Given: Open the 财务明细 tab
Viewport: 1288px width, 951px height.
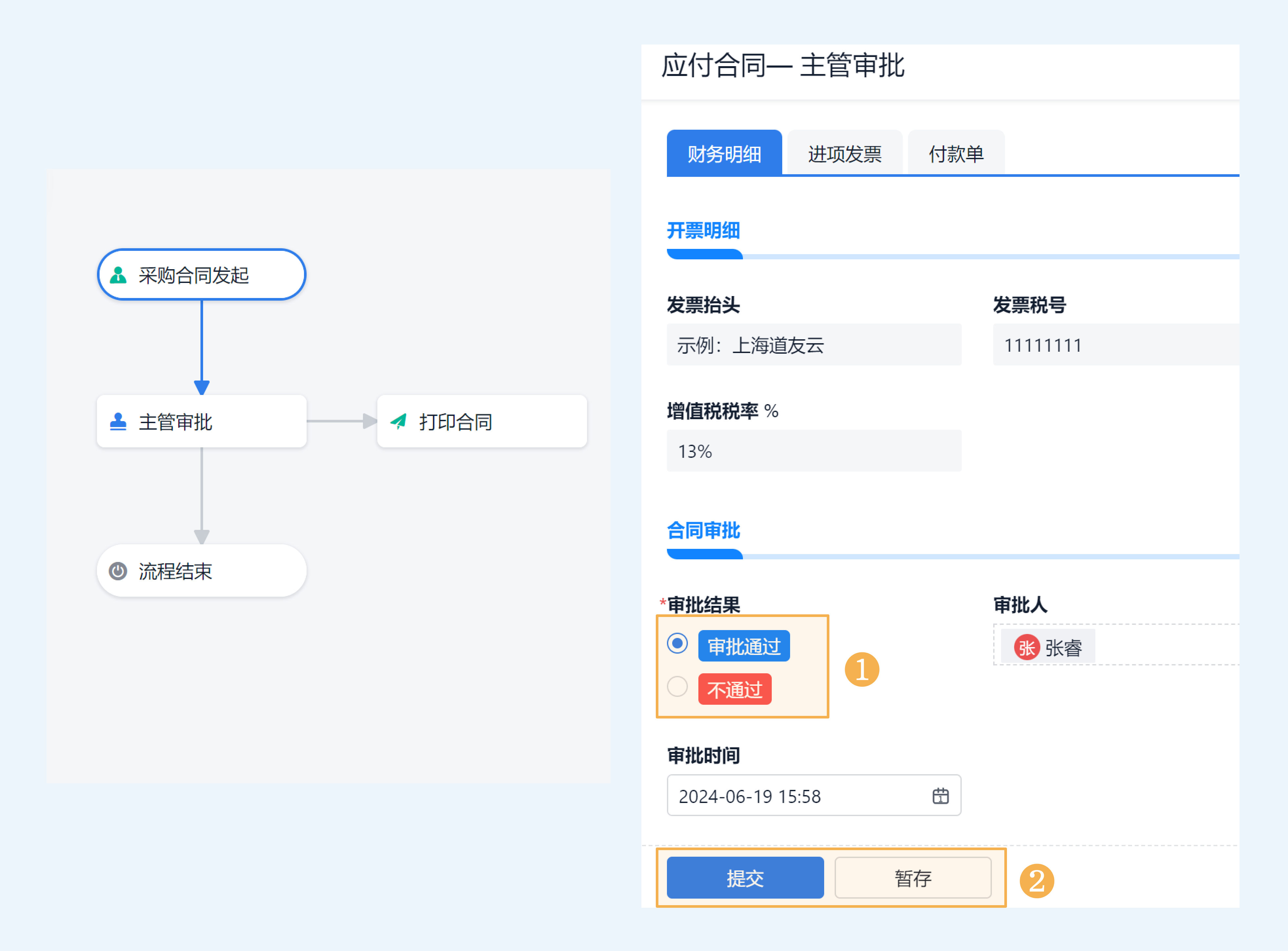Looking at the screenshot, I should 724,154.
